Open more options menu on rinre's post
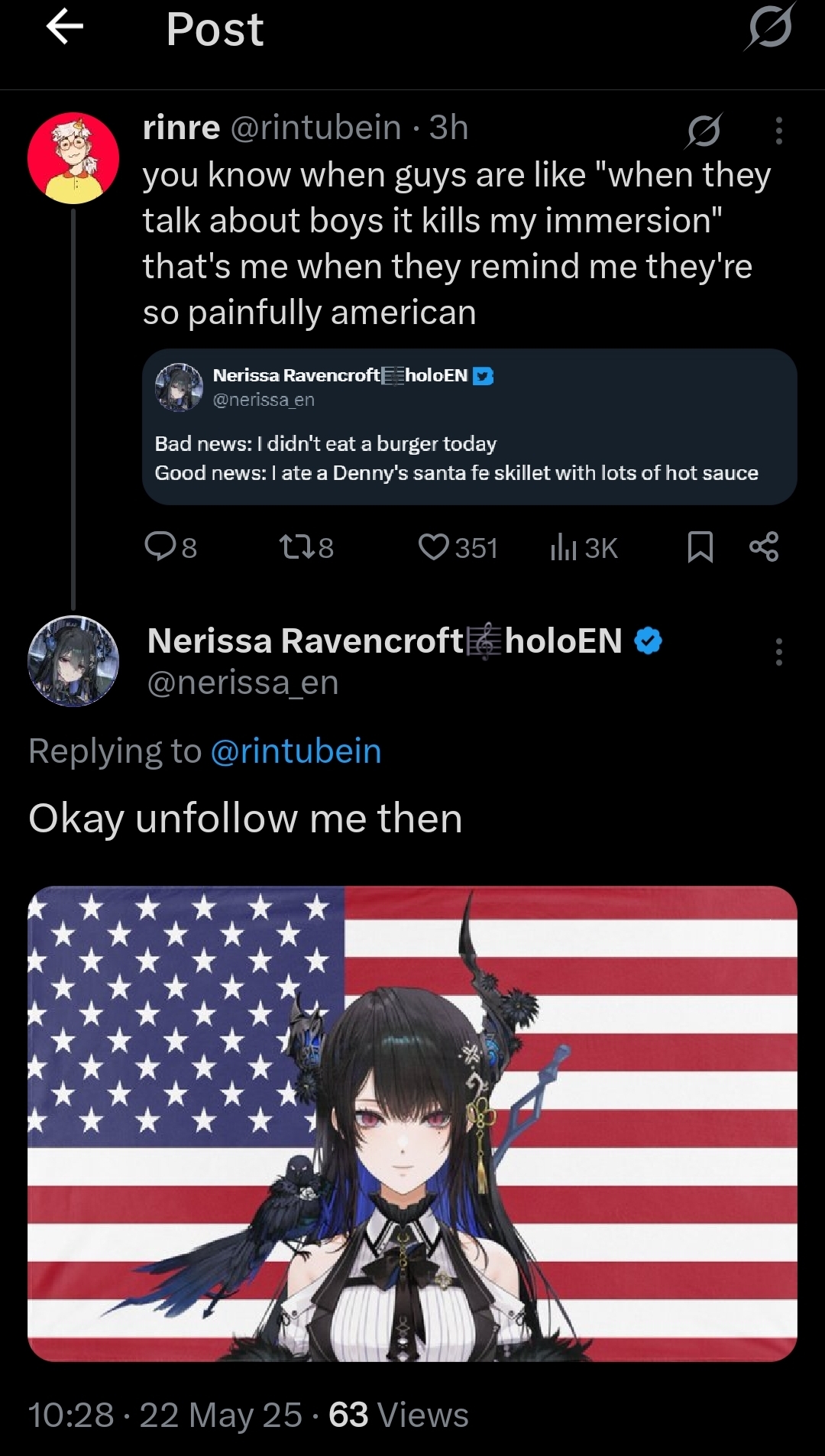The image size is (825, 1456). pyautogui.click(x=778, y=131)
